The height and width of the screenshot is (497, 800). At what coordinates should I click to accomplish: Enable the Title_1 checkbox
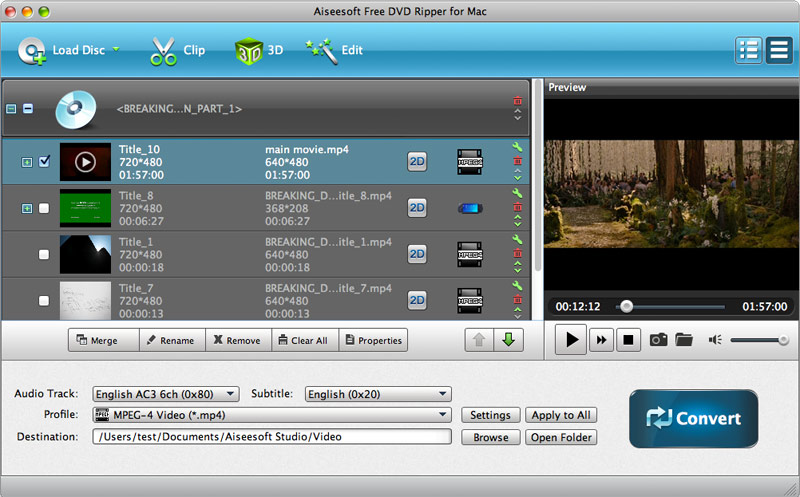pyautogui.click(x=44, y=255)
